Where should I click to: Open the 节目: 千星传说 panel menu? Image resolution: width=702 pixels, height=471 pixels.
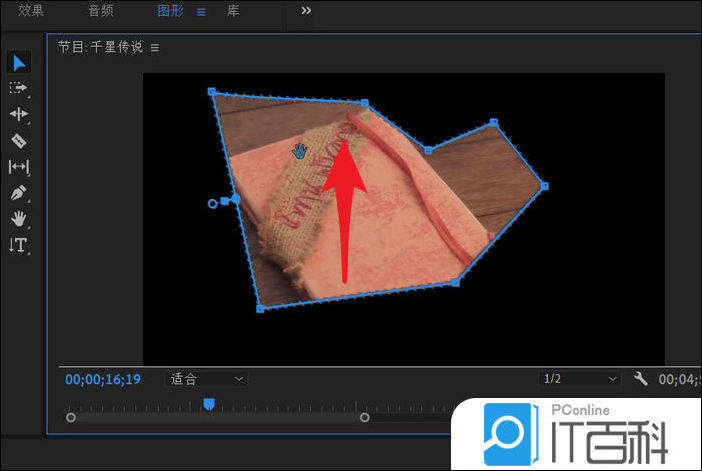tap(155, 47)
